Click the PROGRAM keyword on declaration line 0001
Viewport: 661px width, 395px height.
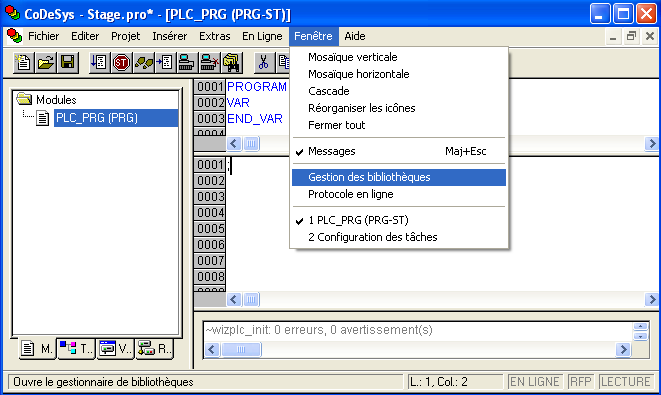[257, 87]
